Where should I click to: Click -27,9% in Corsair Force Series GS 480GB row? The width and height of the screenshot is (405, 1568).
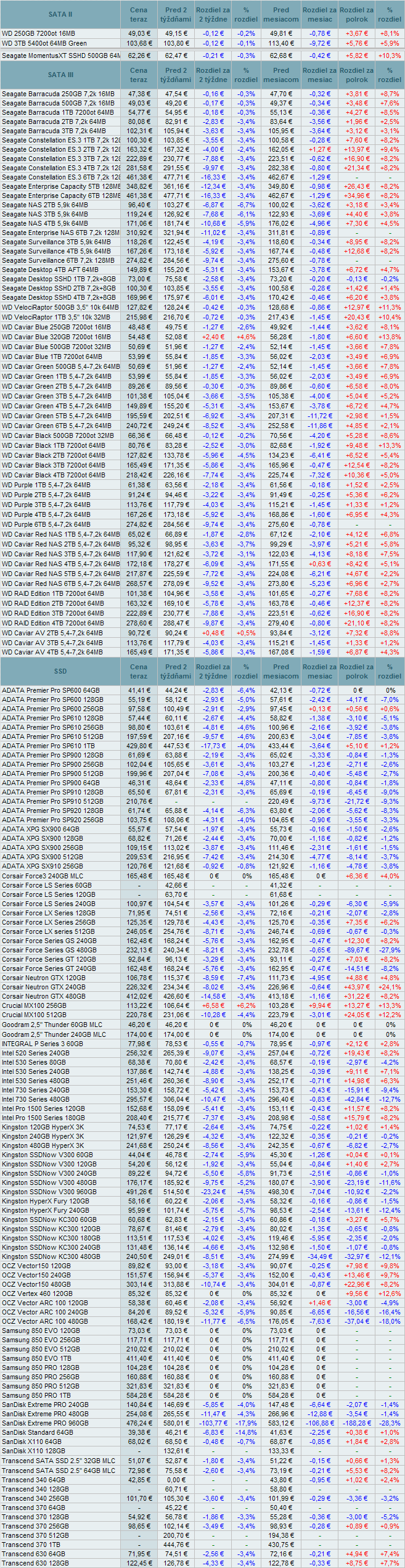(390, 951)
